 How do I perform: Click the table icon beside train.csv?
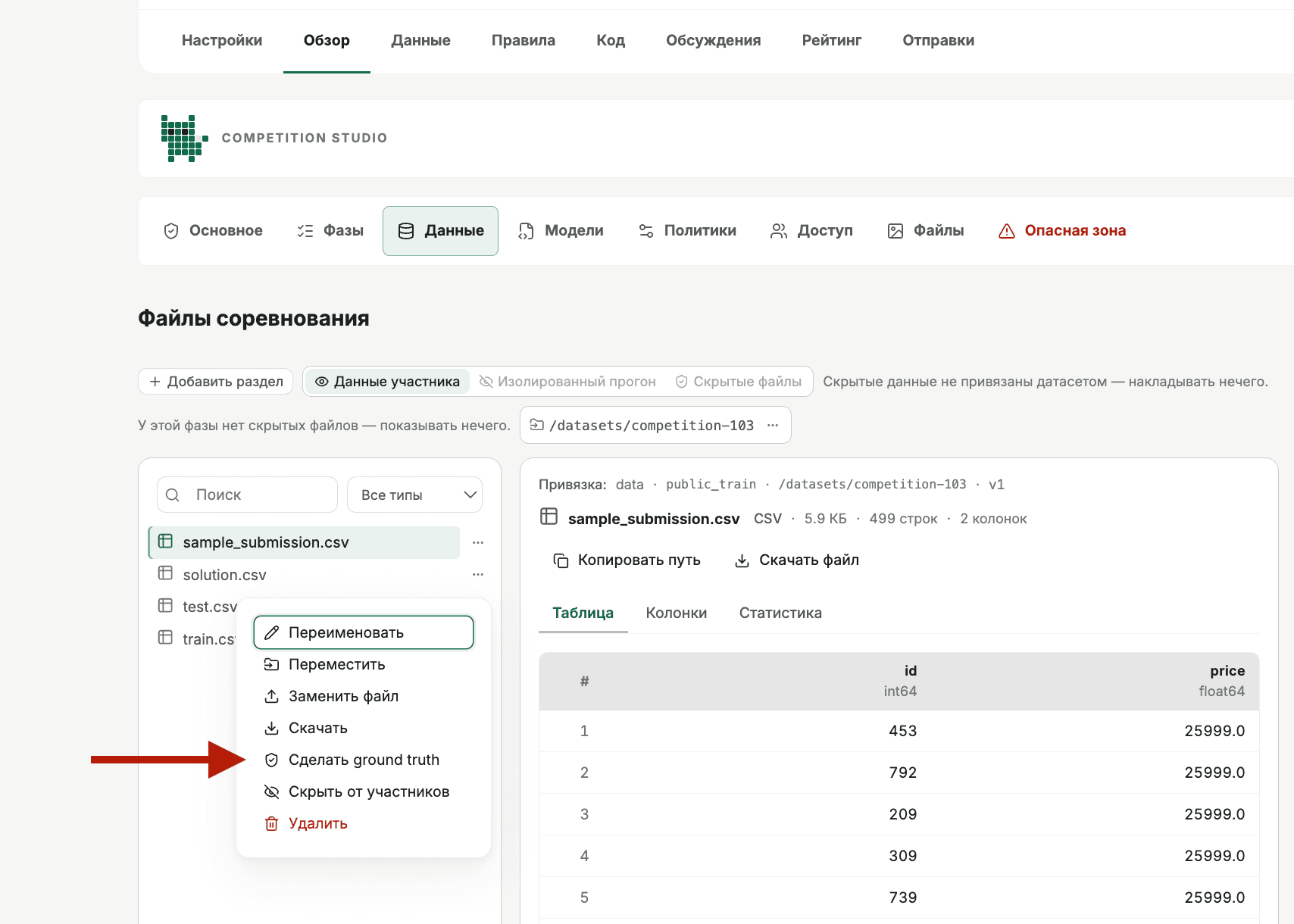coord(165,638)
